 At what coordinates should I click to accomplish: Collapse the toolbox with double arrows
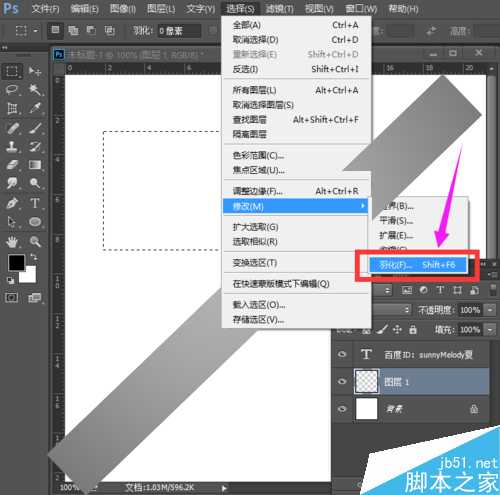[x=5, y=48]
